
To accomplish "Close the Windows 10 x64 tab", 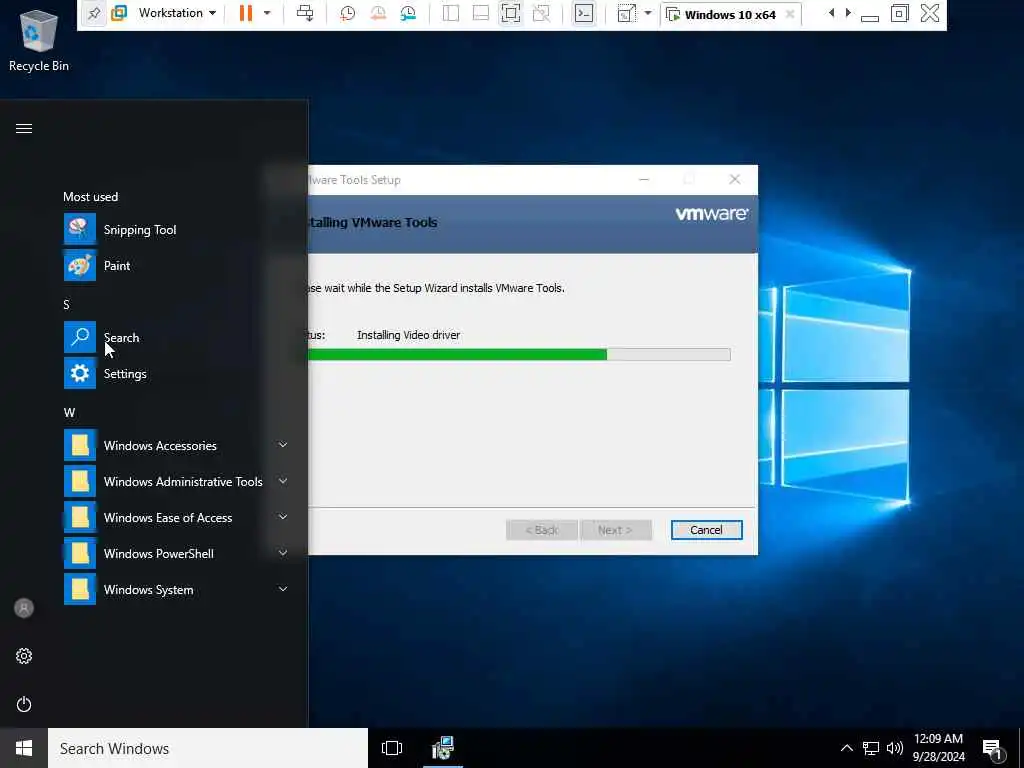I will (790, 14).
